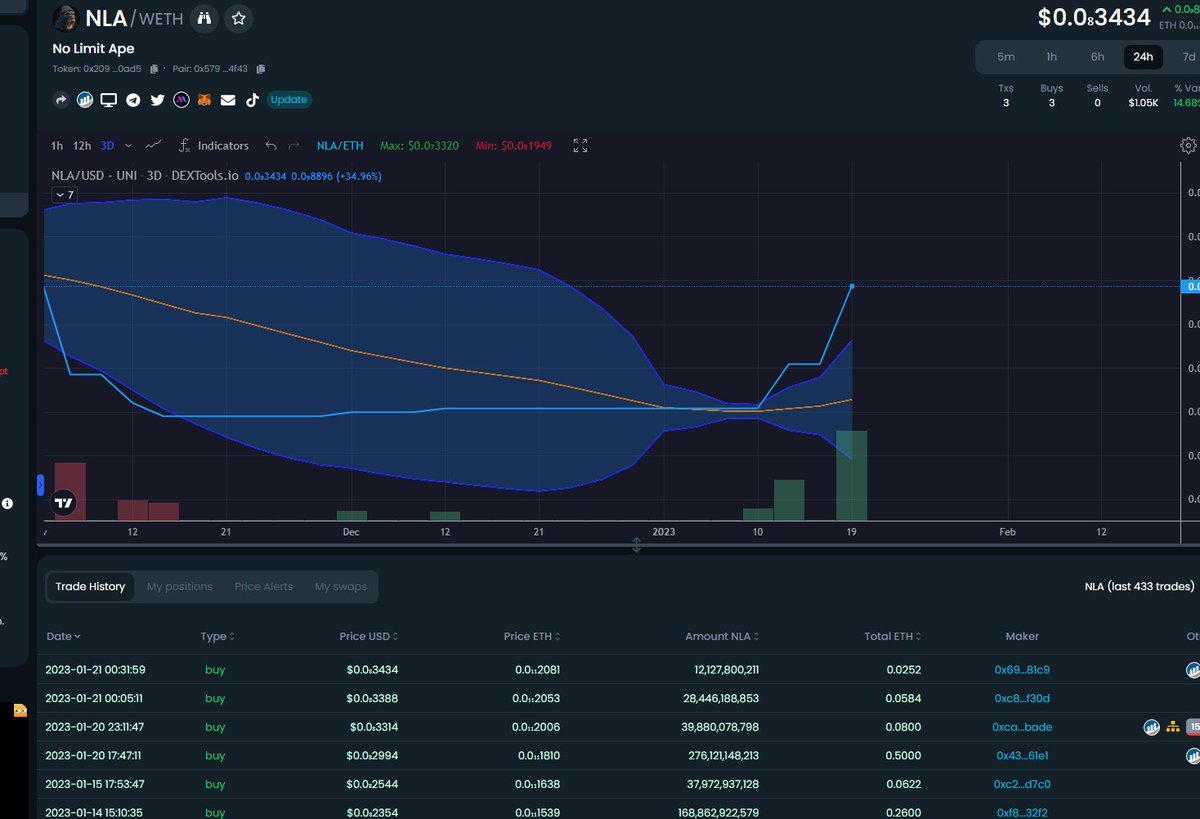Click the orange emoji icon at the screen edge

20,710
